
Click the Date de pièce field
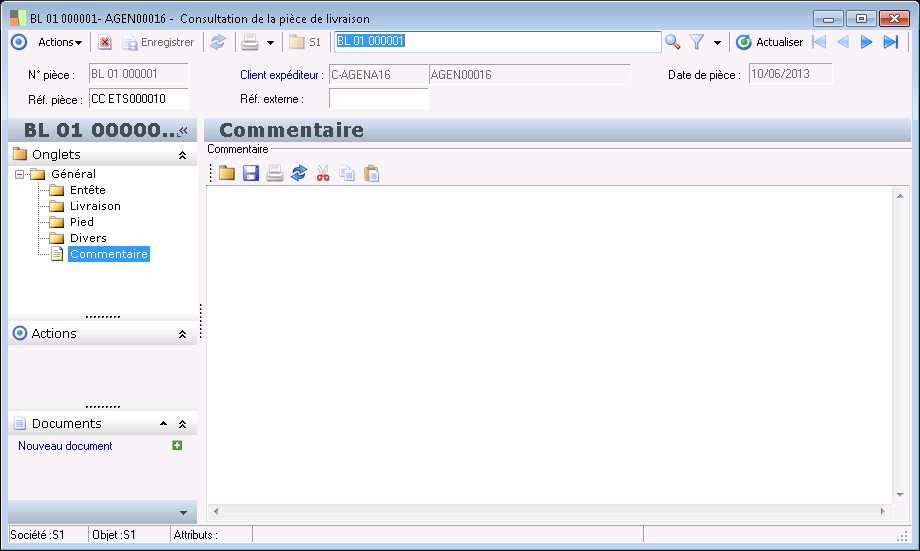coord(790,74)
